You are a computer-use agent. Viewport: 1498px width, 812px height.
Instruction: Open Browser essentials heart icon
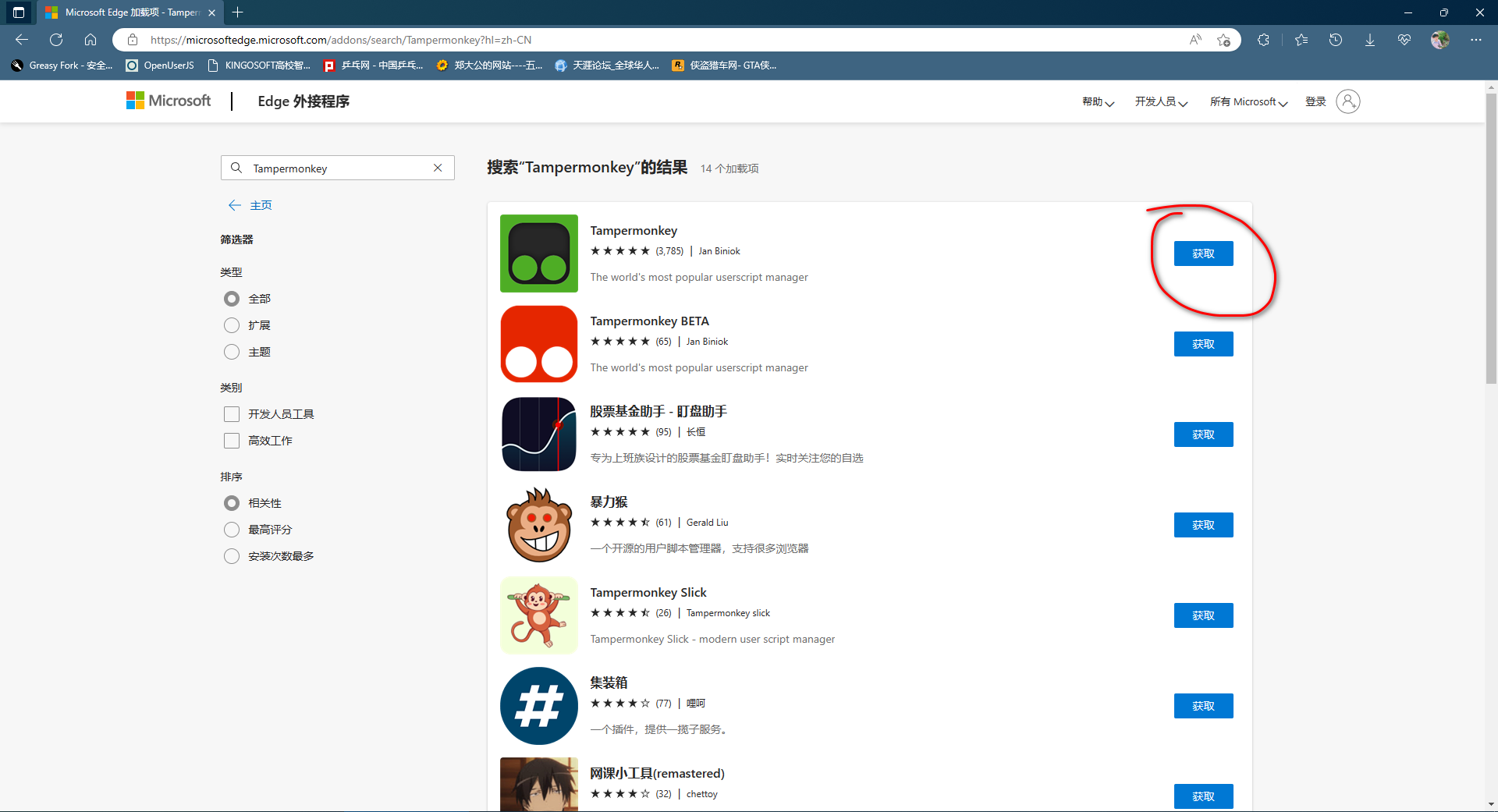pyautogui.click(x=1404, y=40)
